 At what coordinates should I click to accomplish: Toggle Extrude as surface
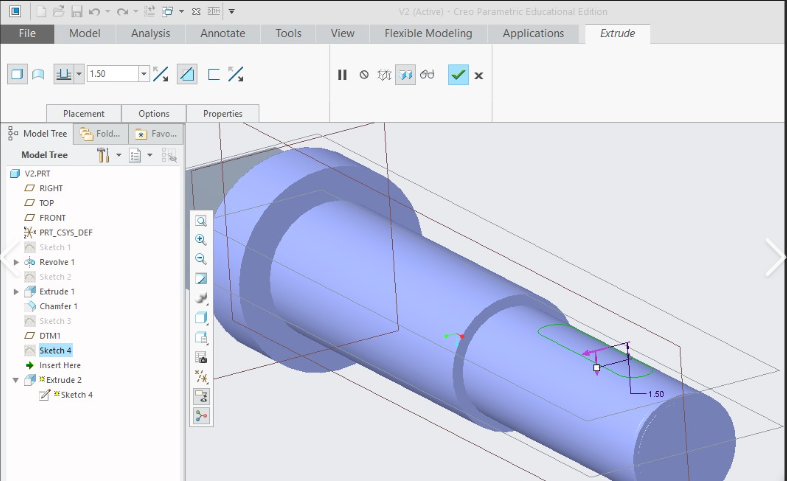click(38, 75)
